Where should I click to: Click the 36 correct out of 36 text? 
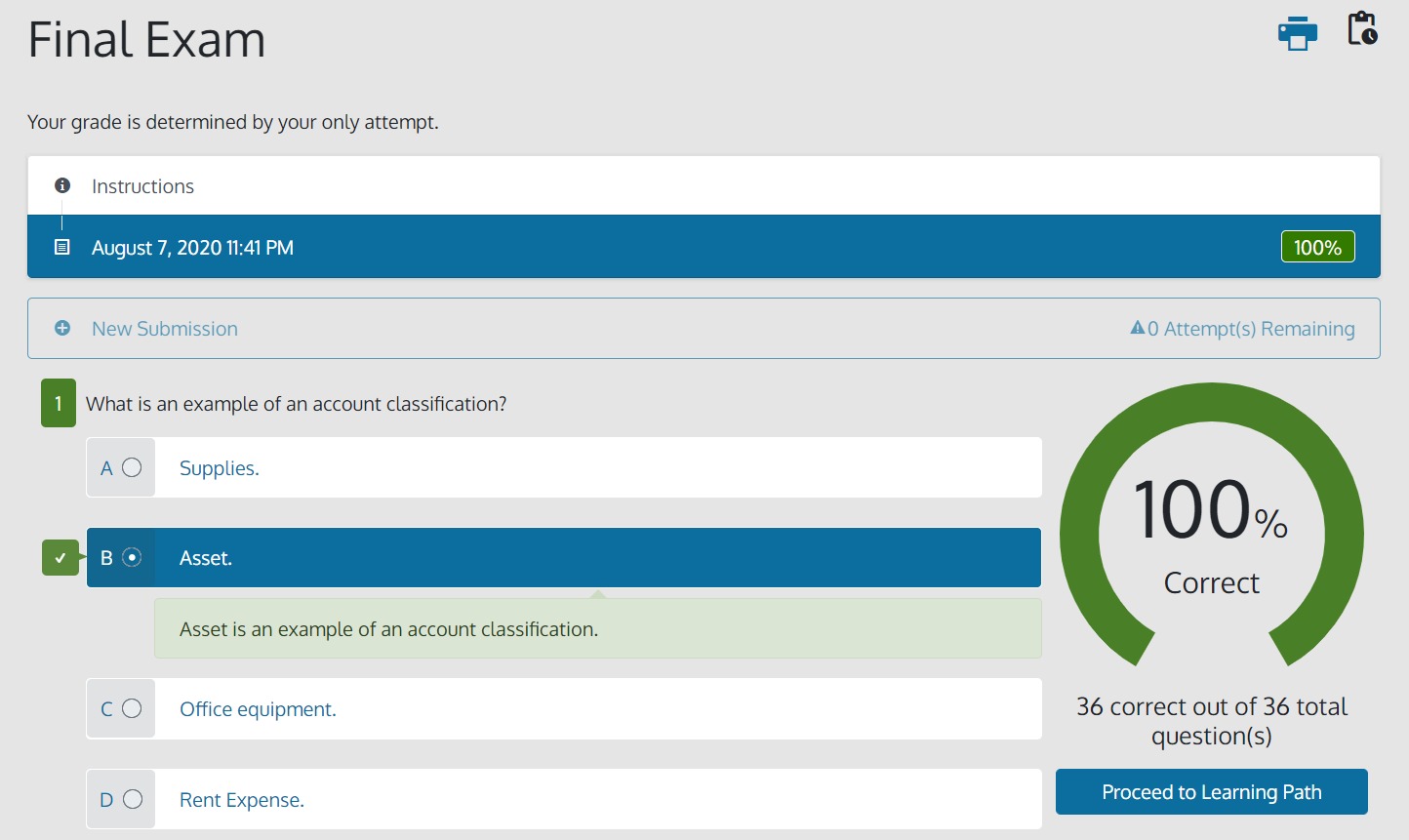[1212, 721]
